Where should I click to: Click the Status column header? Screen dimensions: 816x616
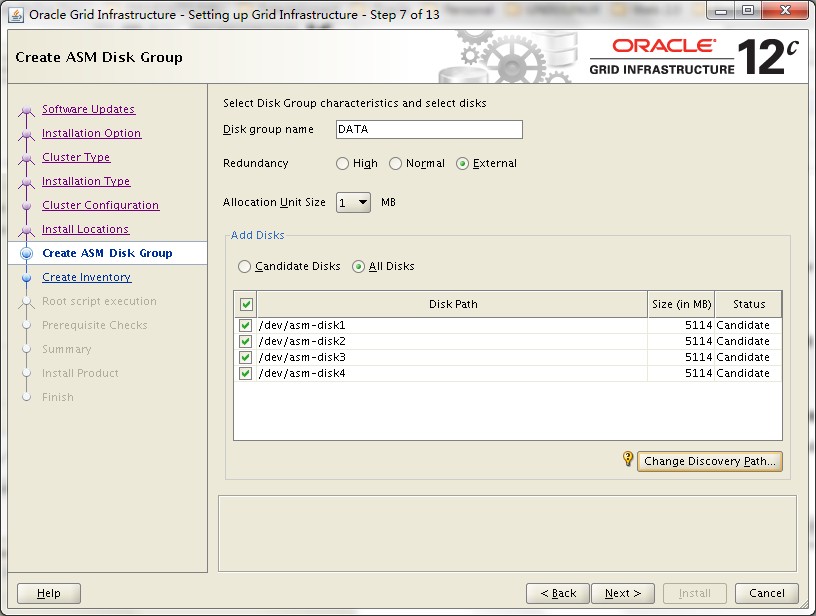748,304
